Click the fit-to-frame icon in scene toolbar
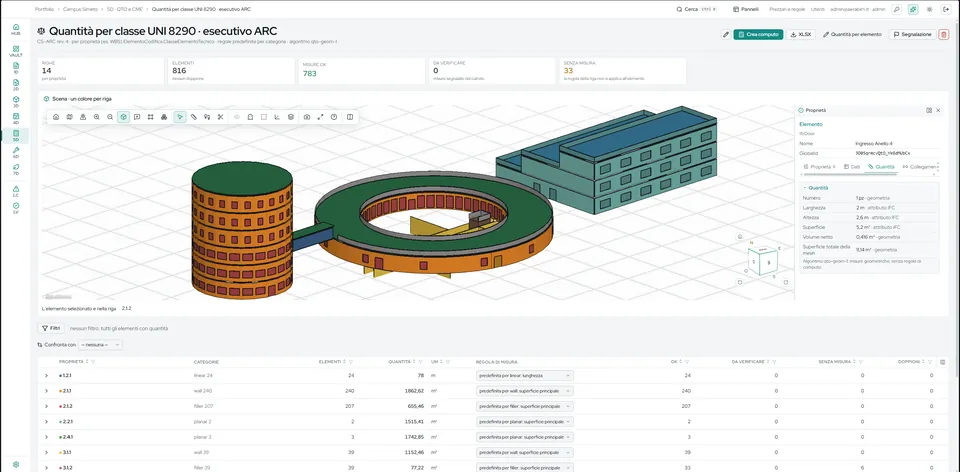Screen dimensions: 960x472 [151, 117]
